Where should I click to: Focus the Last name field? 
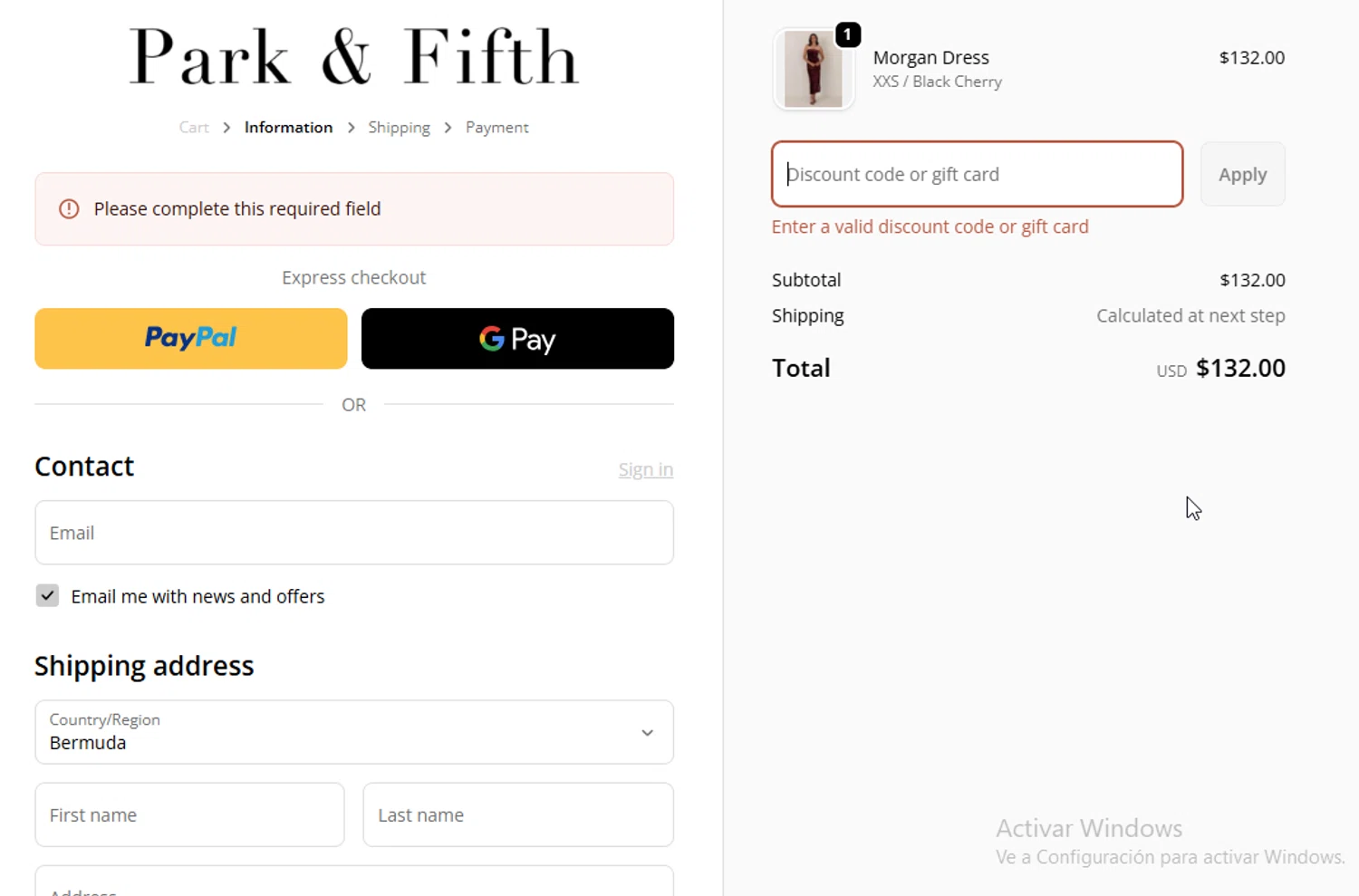tap(518, 814)
